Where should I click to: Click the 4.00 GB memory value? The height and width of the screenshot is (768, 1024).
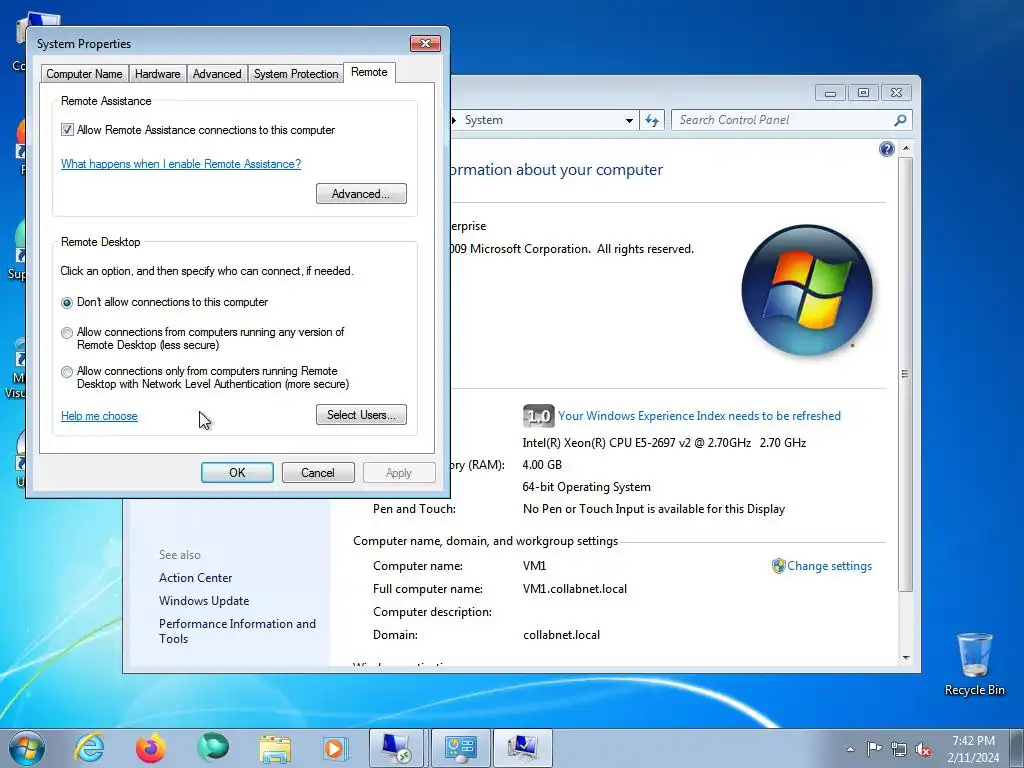(542, 465)
